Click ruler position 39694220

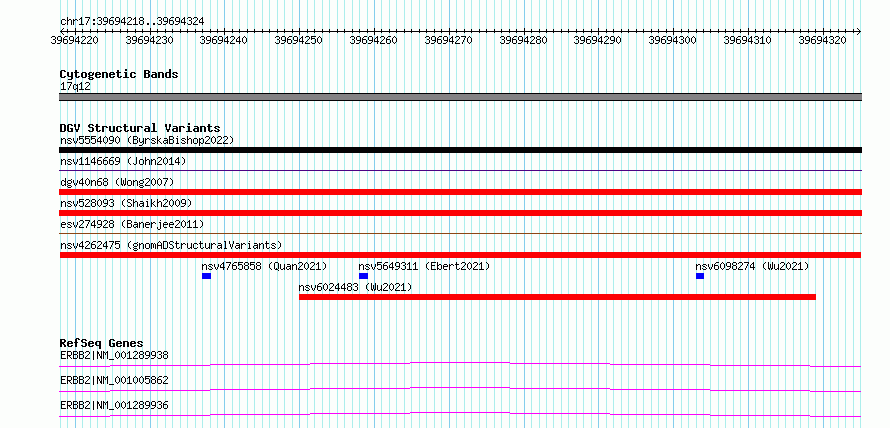tap(74, 40)
